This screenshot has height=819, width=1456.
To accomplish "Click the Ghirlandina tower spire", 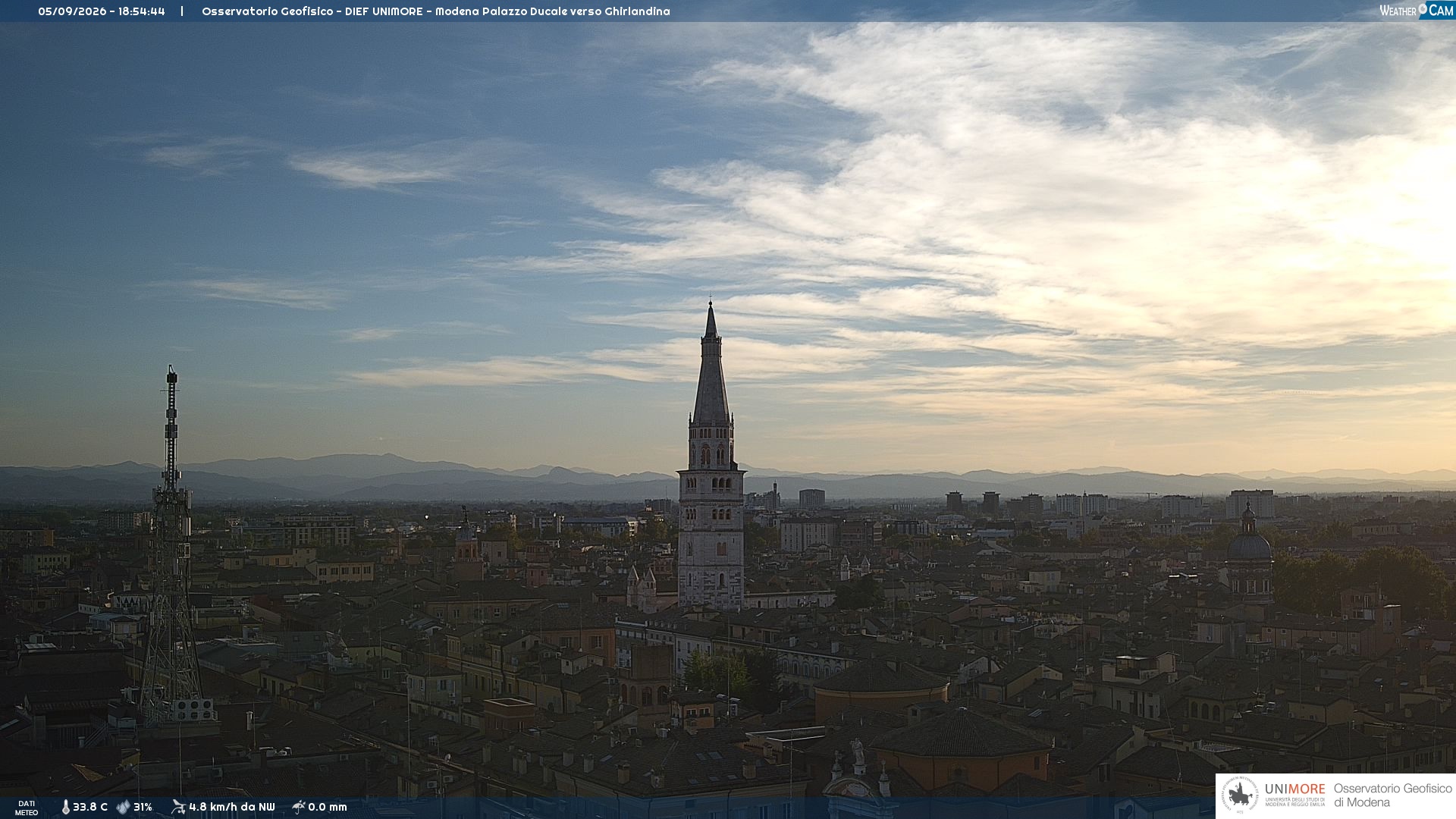I will point(711,364).
